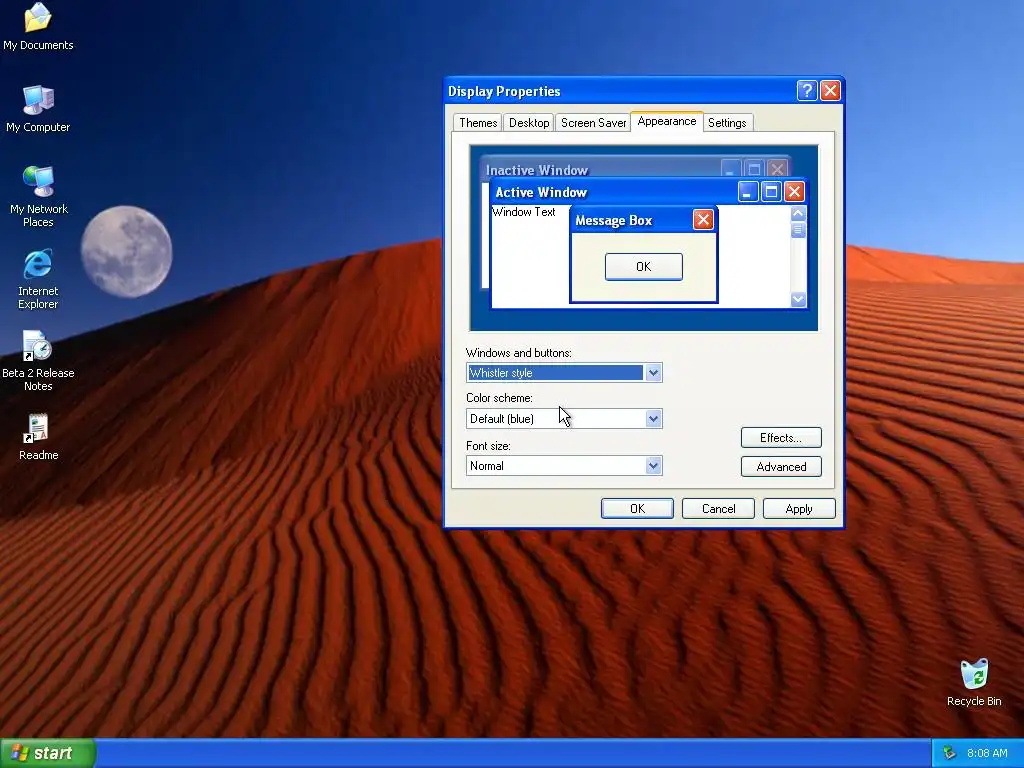
Task: Open the Start menu
Action: 48,753
